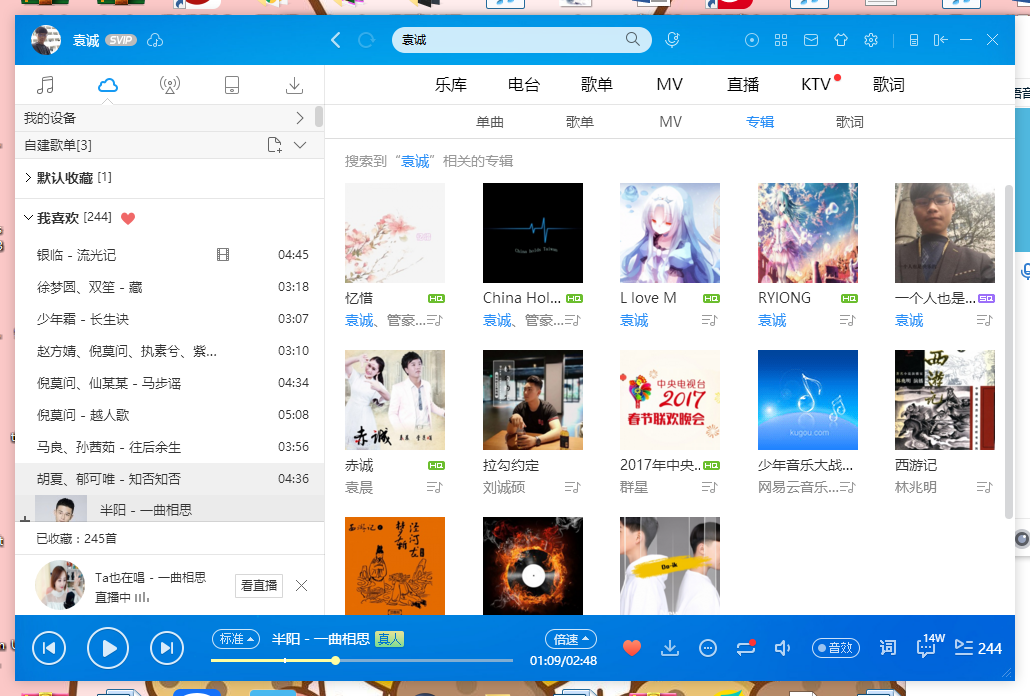Open listen-to-identify song microphone icon
This screenshot has width=1030, height=696.
coord(672,40)
